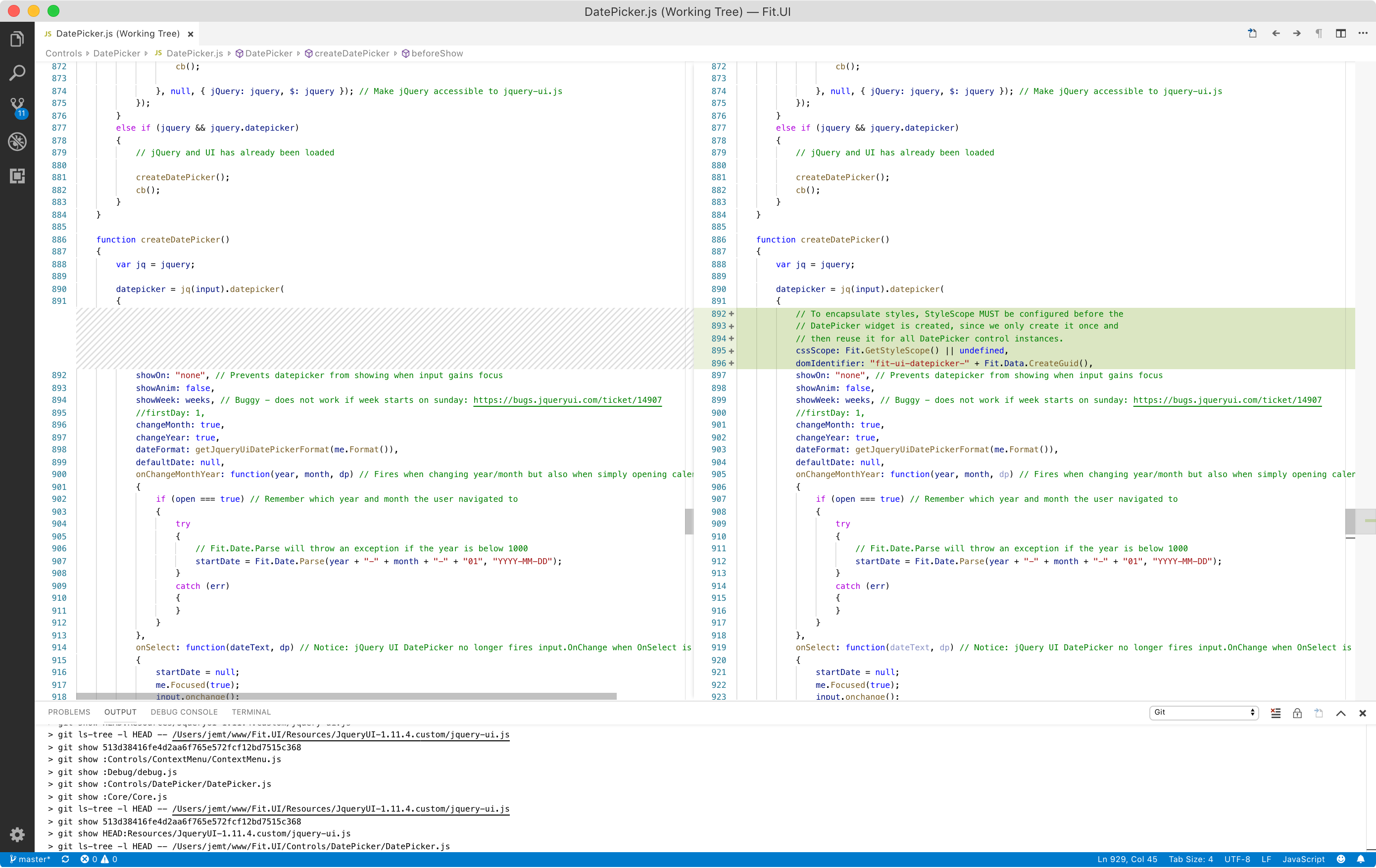The width and height of the screenshot is (1376, 868).
Task: Open Source Control view with 11 badge
Action: point(17,106)
